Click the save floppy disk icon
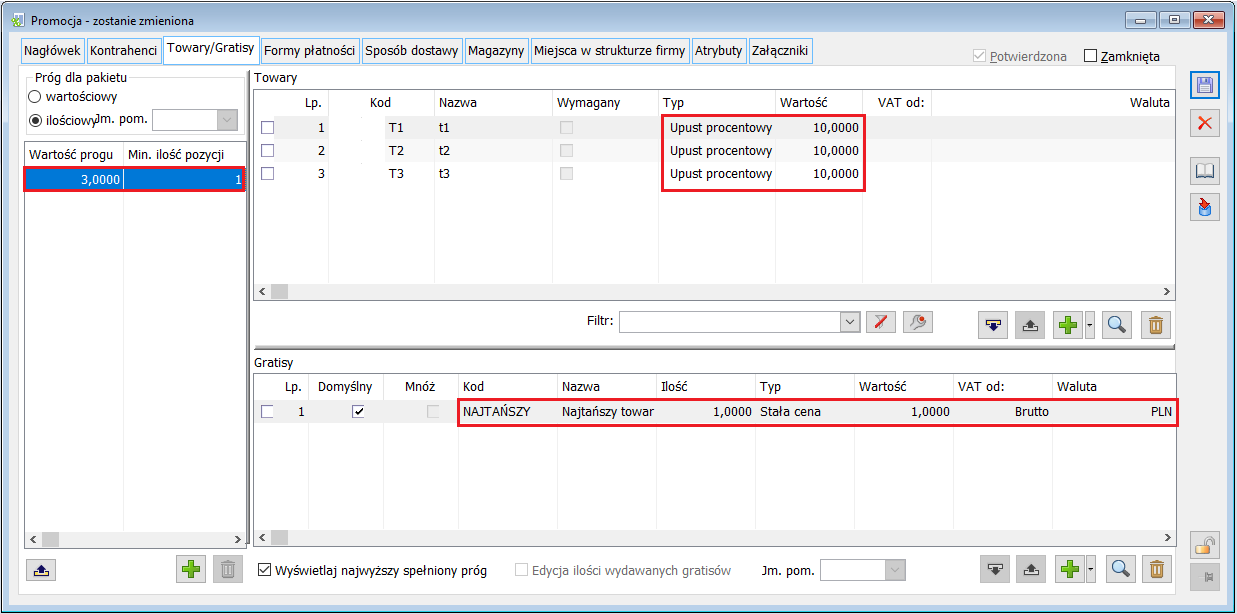Image resolution: width=1237 pixels, height=614 pixels. point(1205,85)
